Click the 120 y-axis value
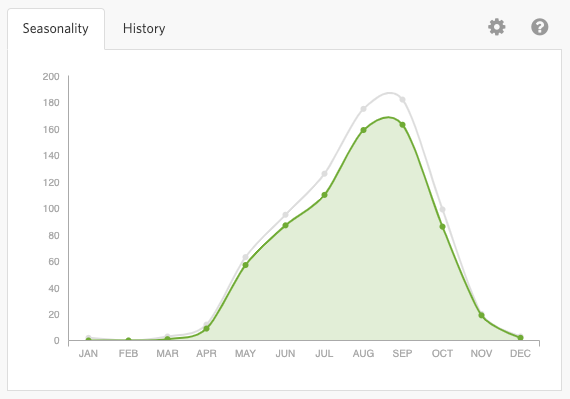Viewport: 570px width, 399px height. tap(51, 182)
